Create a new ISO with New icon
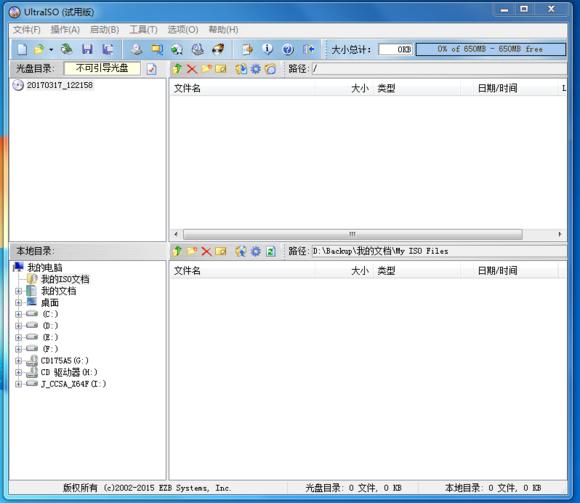The image size is (580, 503). pos(22,49)
